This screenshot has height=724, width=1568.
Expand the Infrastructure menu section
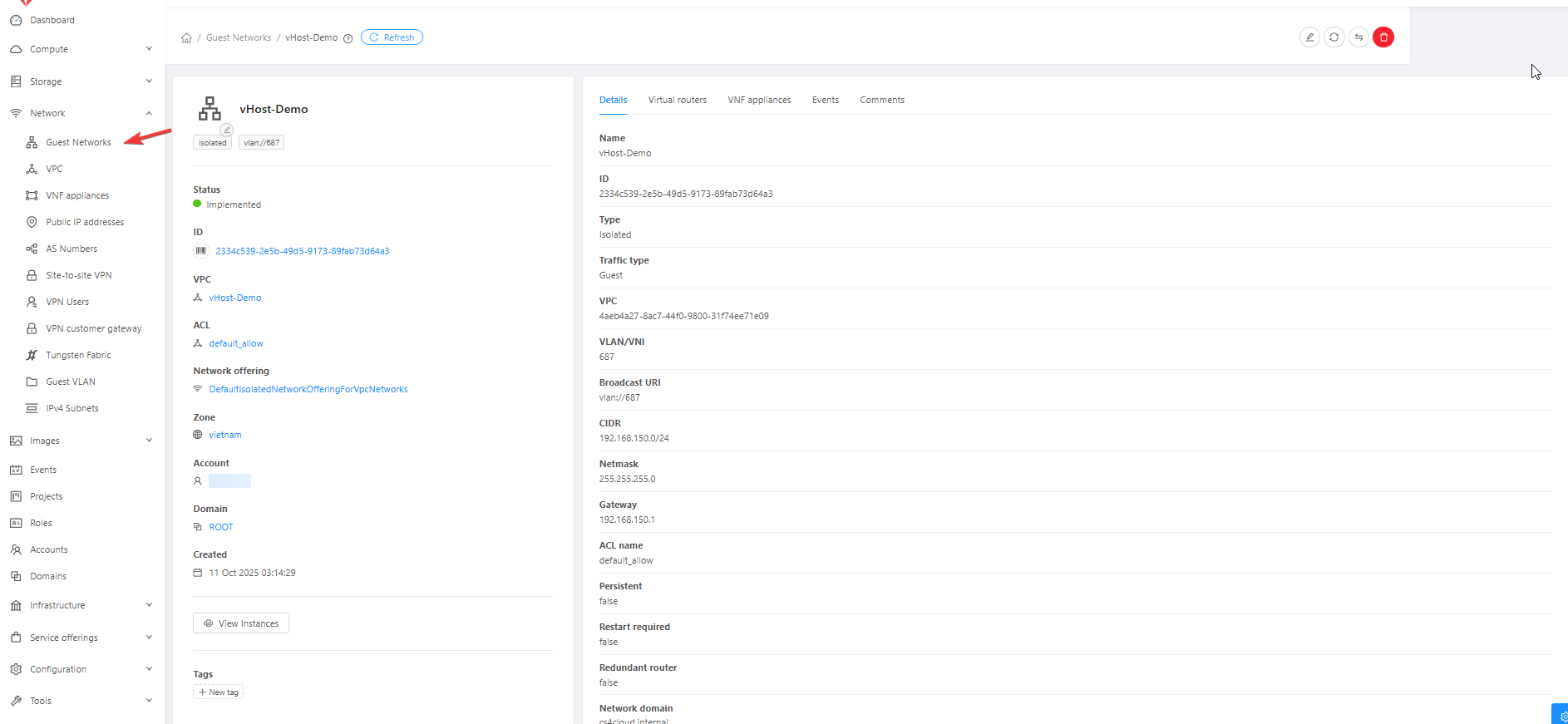[x=81, y=605]
